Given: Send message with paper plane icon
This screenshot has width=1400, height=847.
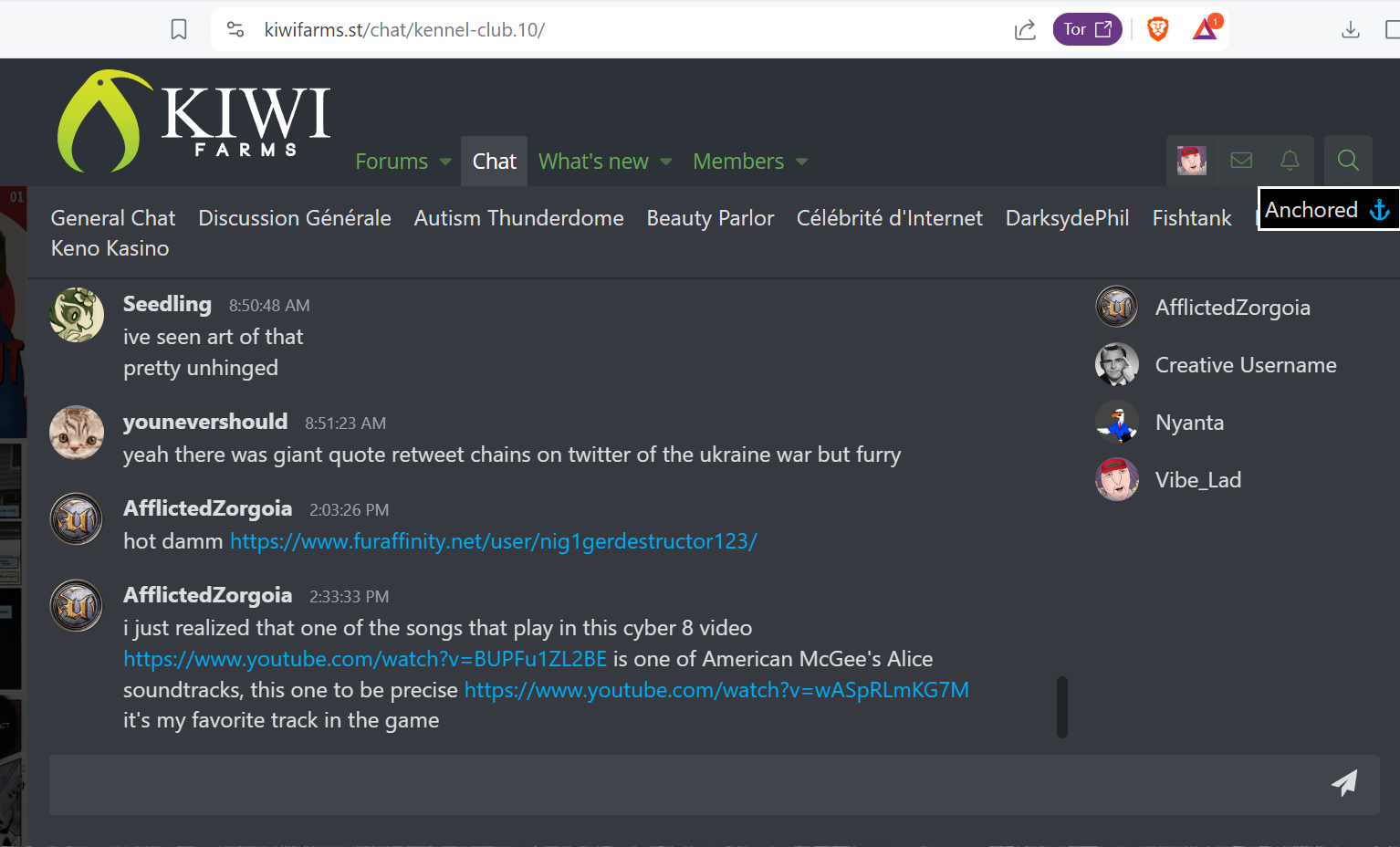Looking at the screenshot, I should [x=1344, y=783].
